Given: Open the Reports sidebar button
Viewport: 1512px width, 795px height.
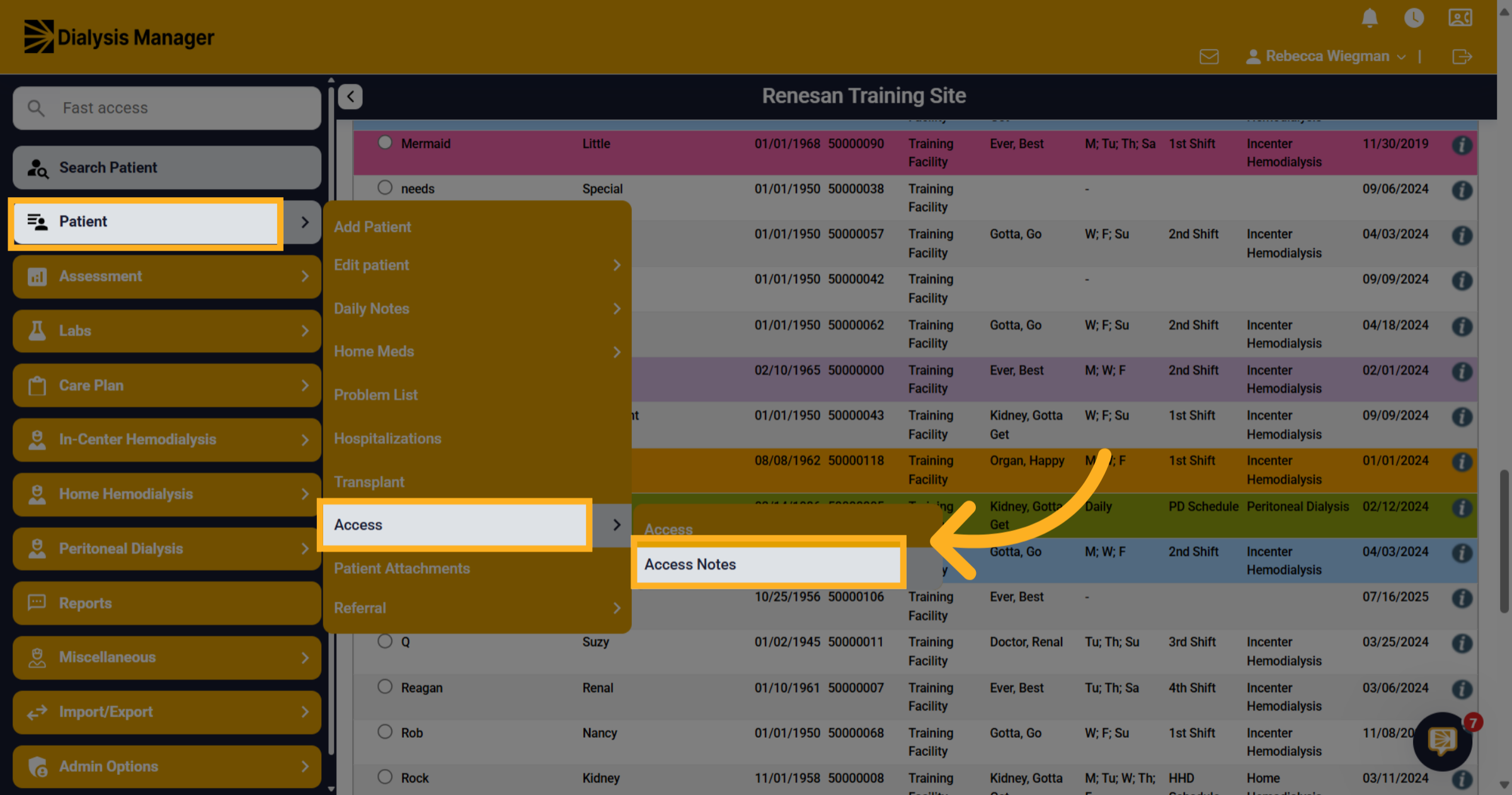Looking at the screenshot, I should coord(167,603).
